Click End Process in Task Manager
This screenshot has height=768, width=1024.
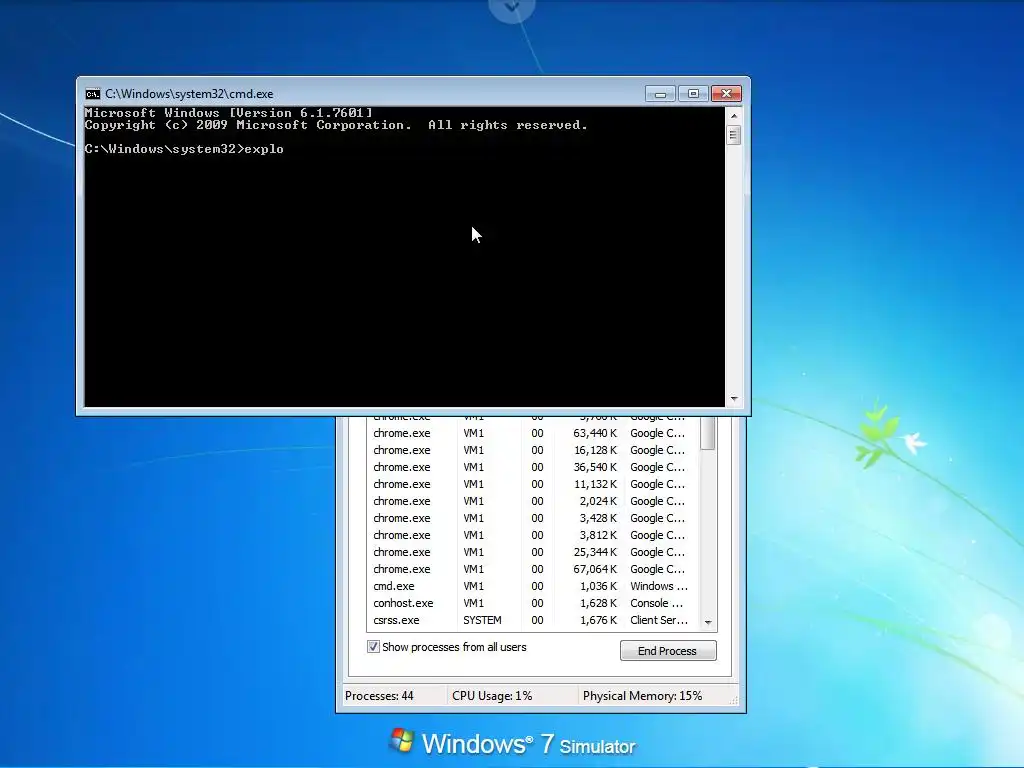pyautogui.click(x=667, y=650)
